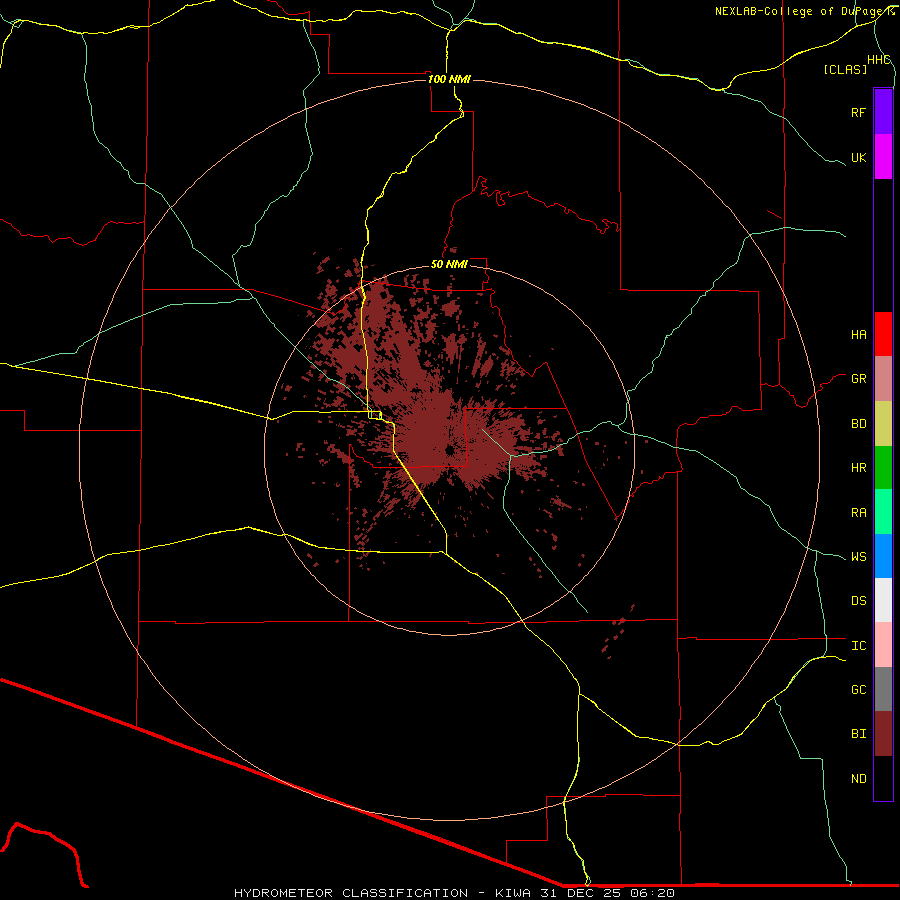Click the DS legend label

tap(858, 601)
